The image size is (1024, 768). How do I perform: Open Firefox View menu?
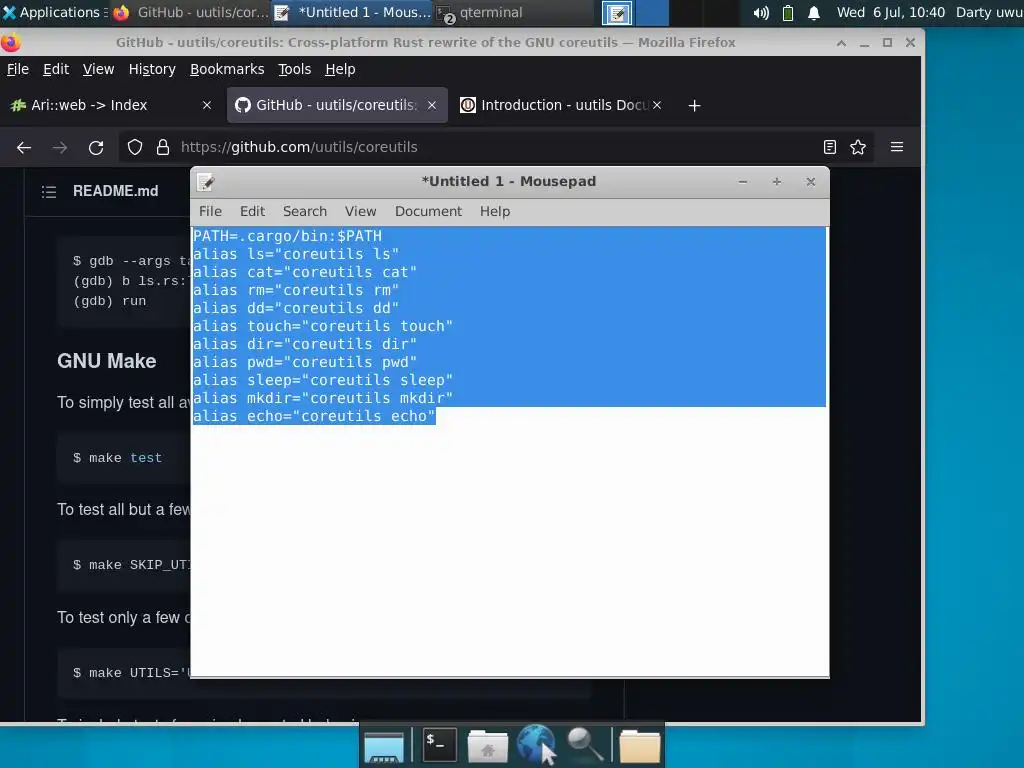[98, 69]
